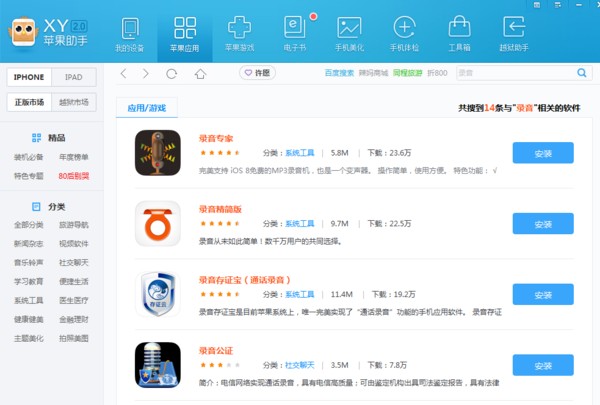Select 主题美化 category
Viewport: 600px width, 405px height.
tap(29, 338)
